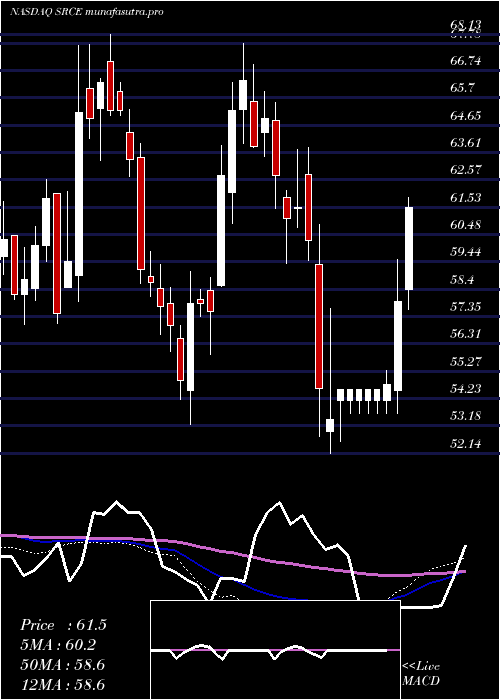The width and height of the screenshot is (500, 700).
Task: Click the 57.35 price axis label
Action: [466, 307]
